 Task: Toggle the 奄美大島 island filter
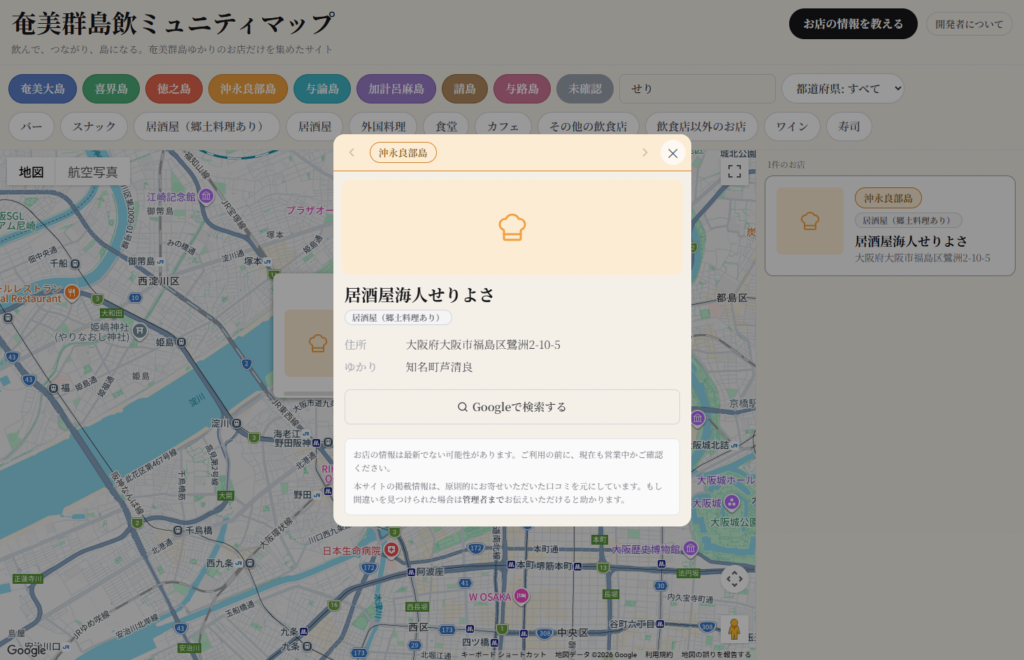pos(42,89)
